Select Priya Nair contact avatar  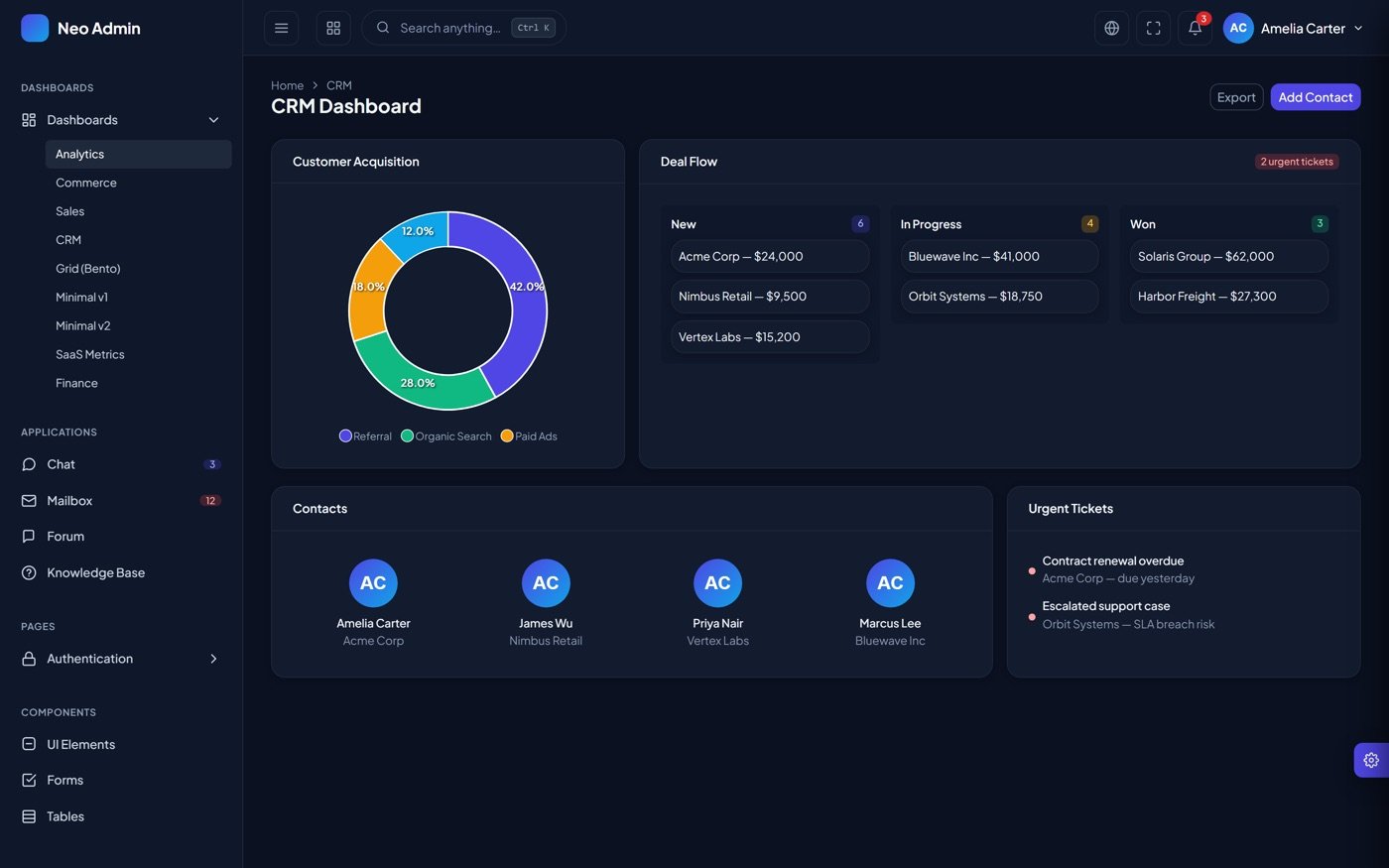717,583
